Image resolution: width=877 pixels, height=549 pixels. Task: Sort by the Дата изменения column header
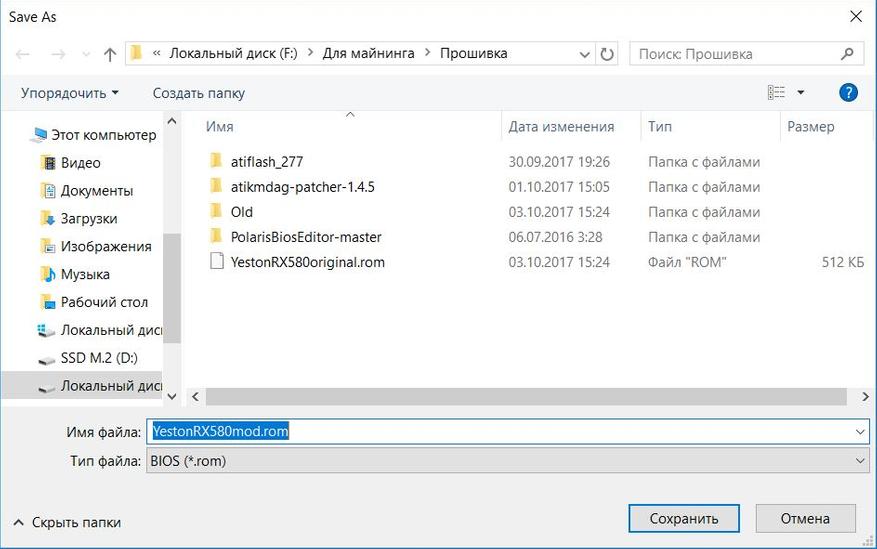[x=561, y=127]
